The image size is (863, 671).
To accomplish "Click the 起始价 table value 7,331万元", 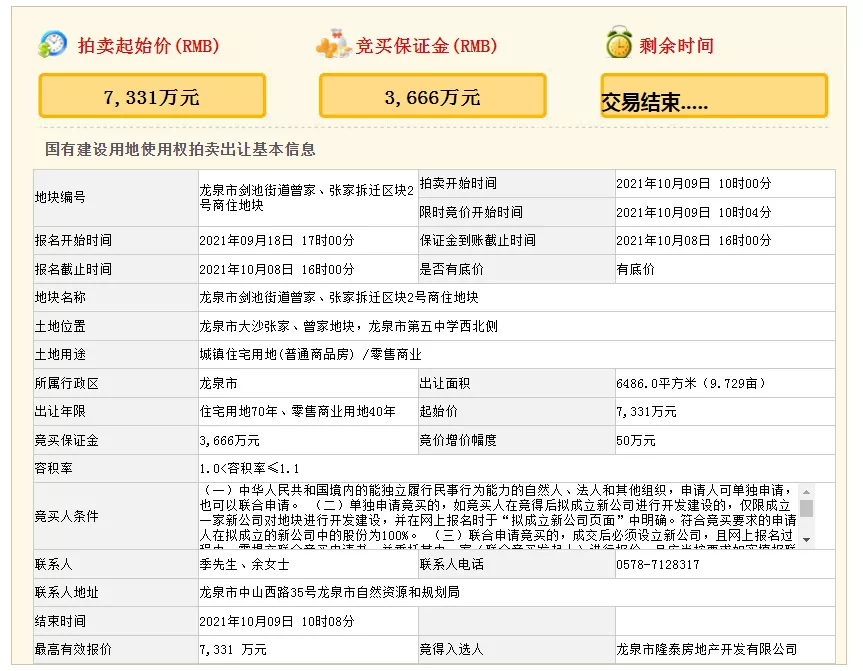I will 646,411.
